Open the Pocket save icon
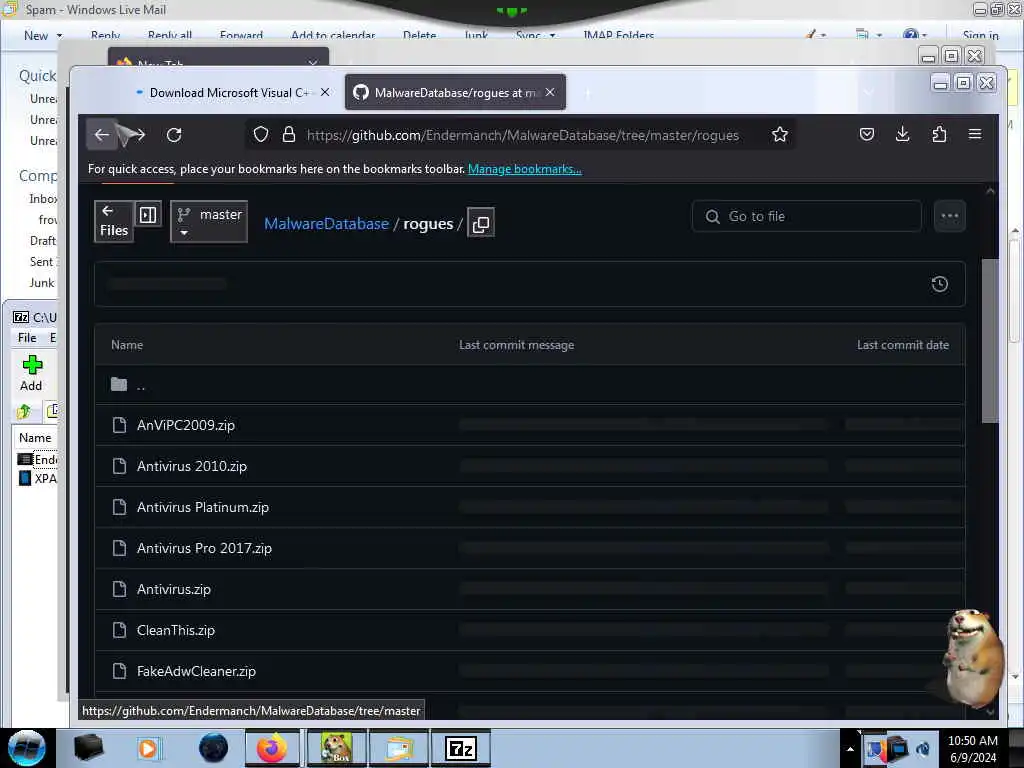The image size is (1024, 768). (x=867, y=135)
